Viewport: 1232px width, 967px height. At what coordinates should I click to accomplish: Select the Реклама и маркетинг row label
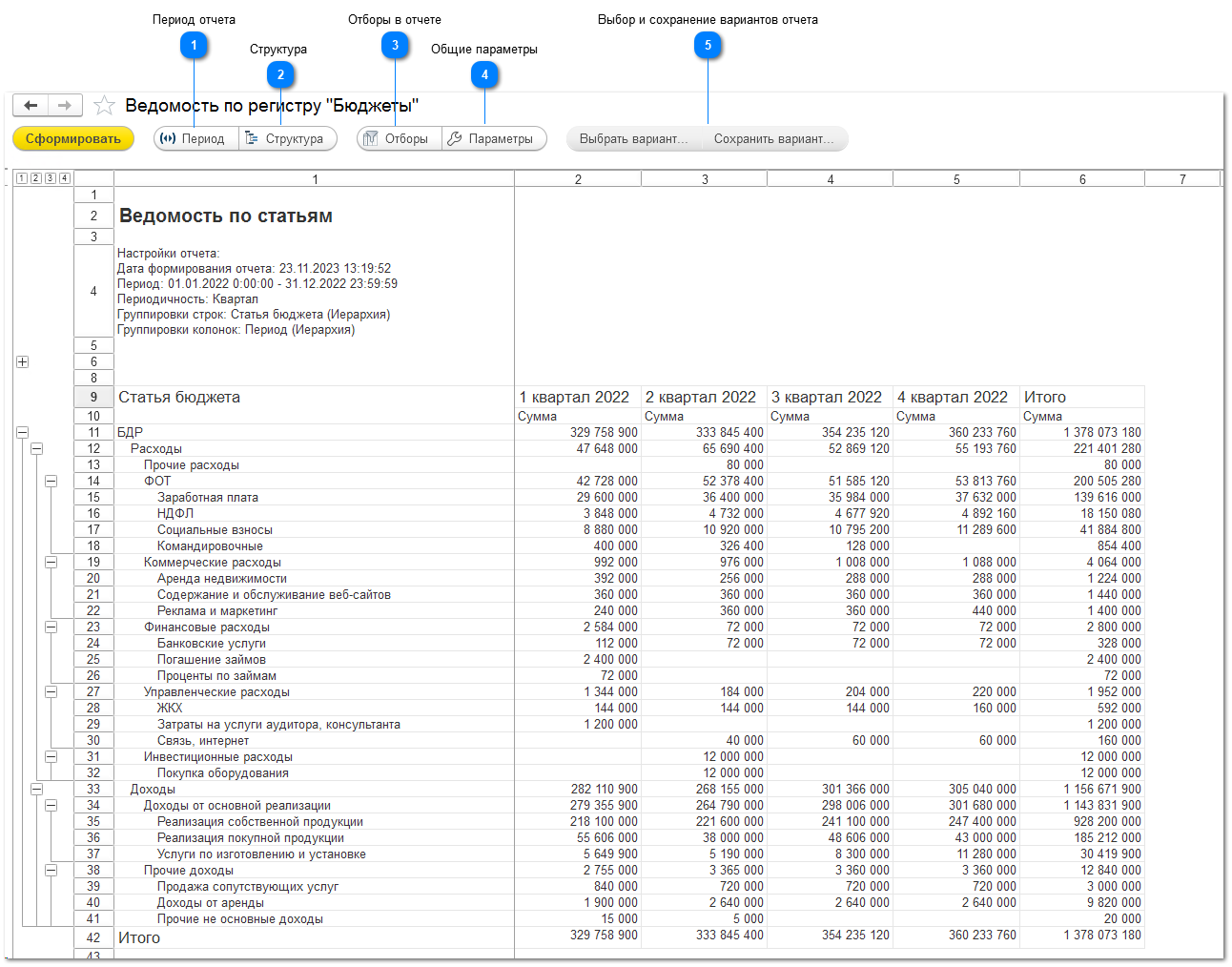[x=217, y=610]
